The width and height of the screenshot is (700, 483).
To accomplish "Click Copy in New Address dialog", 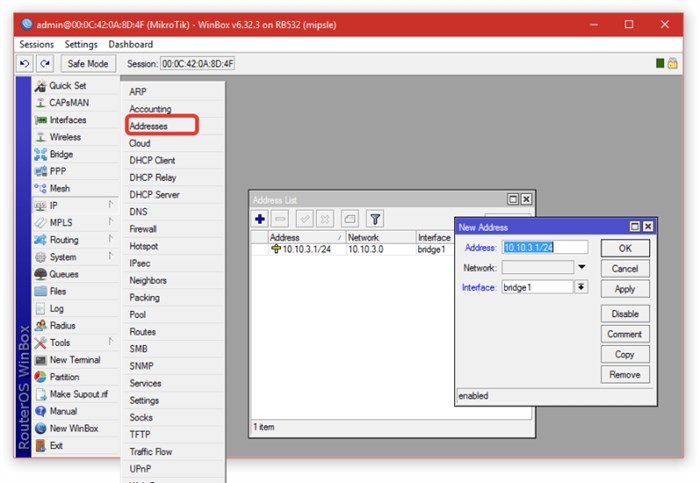I will (x=625, y=354).
